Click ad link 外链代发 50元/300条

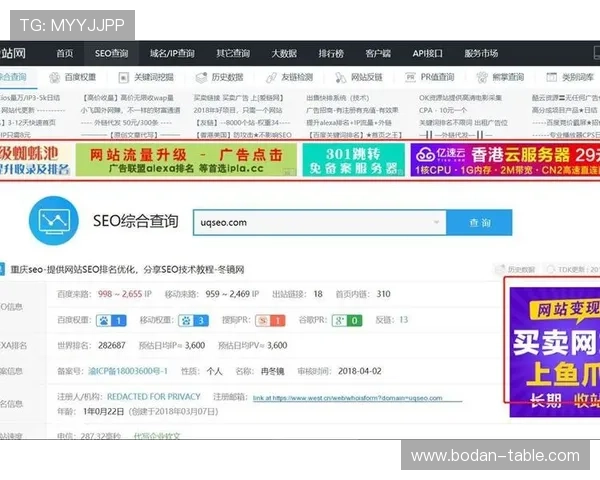[x=126, y=122]
